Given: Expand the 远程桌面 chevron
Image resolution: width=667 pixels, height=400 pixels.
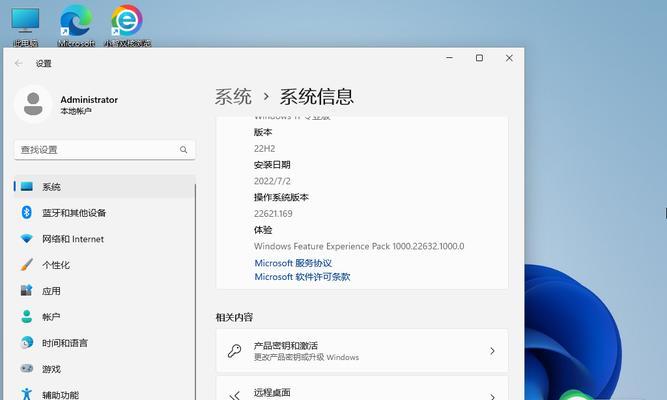Looking at the screenshot, I should [492, 397].
